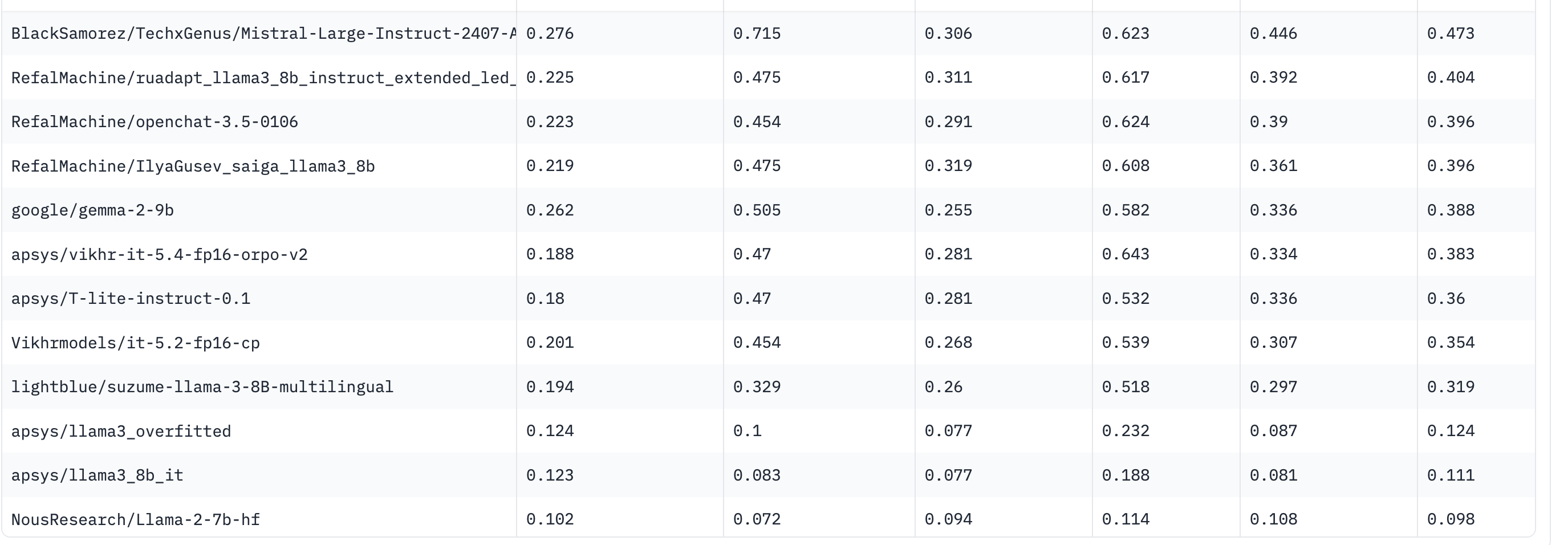Select the apsys/llama3_overfitted model cell
Viewport: 1568px width, 545px height.
(x=121, y=431)
